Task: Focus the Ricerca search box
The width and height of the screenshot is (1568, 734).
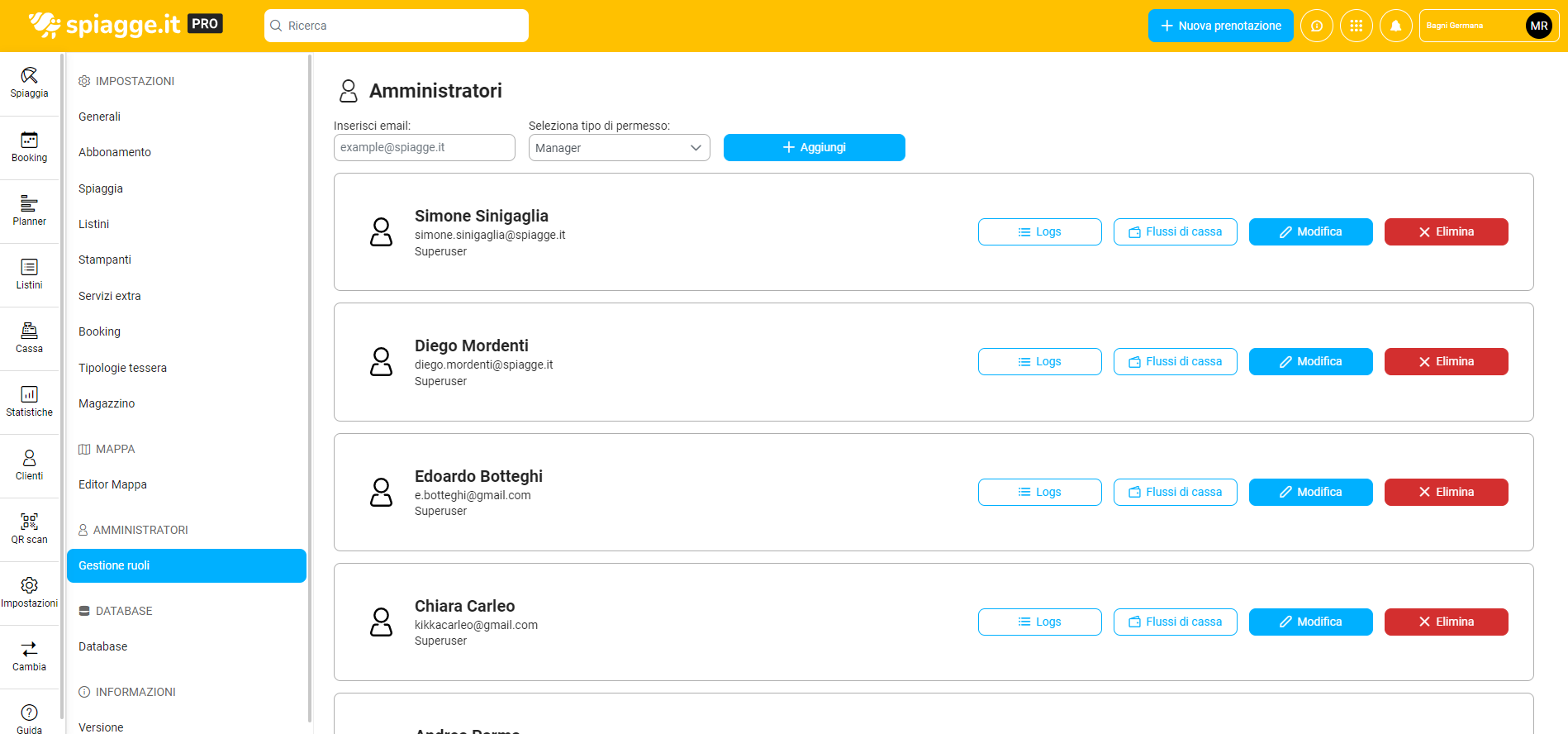Action: point(397,26)
